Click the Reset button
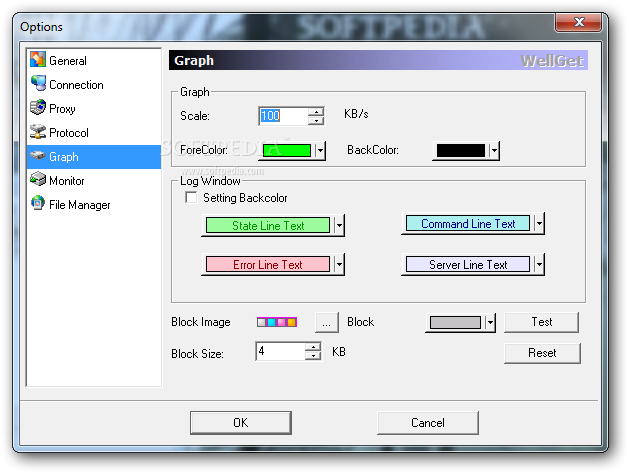The image size is (629, 473). (x=542, y=353)
